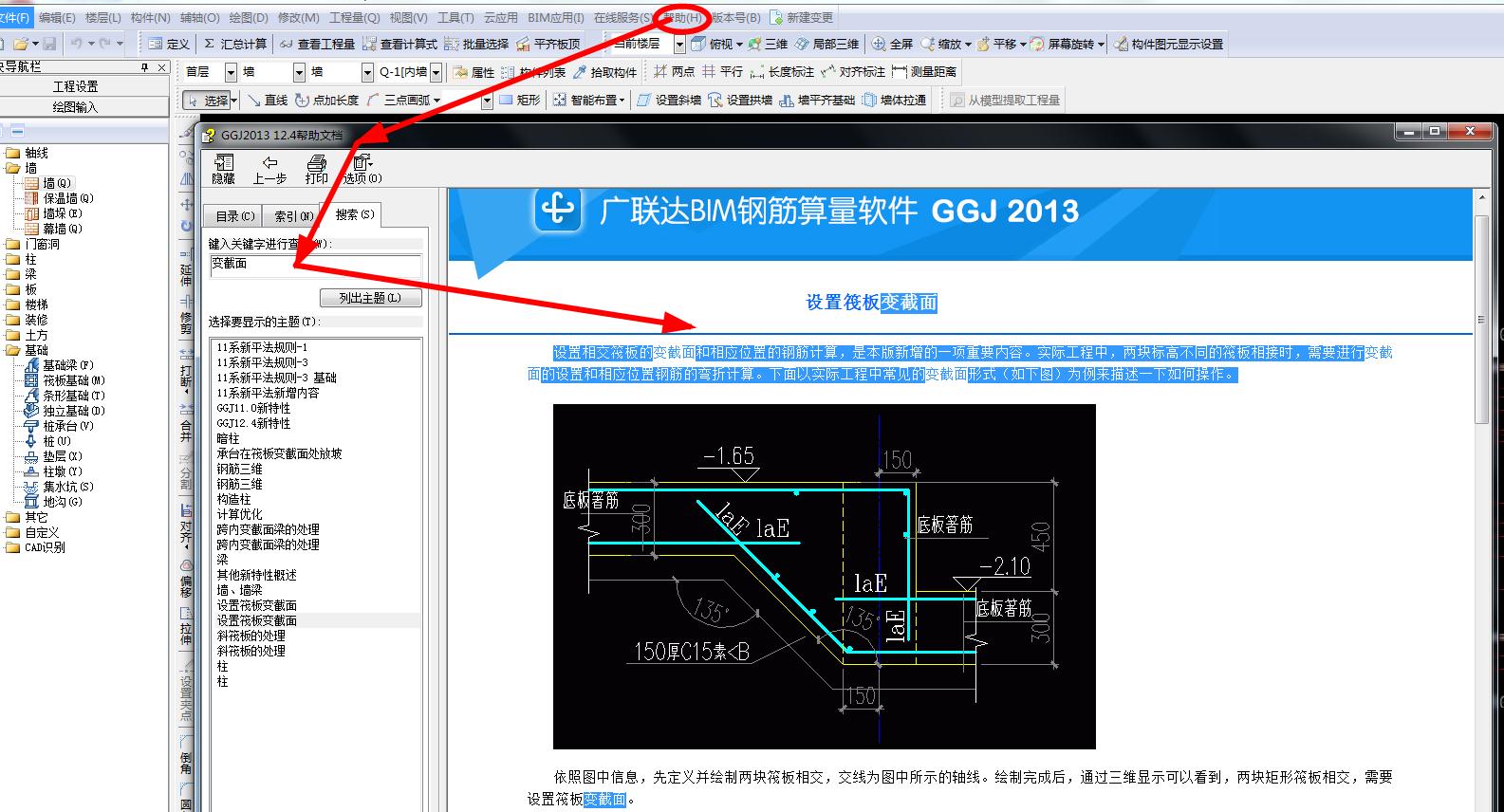Activate 批量选择 batch select tool
The image size is (1504, 812).
pyautogui.click(x=476, y=44)
